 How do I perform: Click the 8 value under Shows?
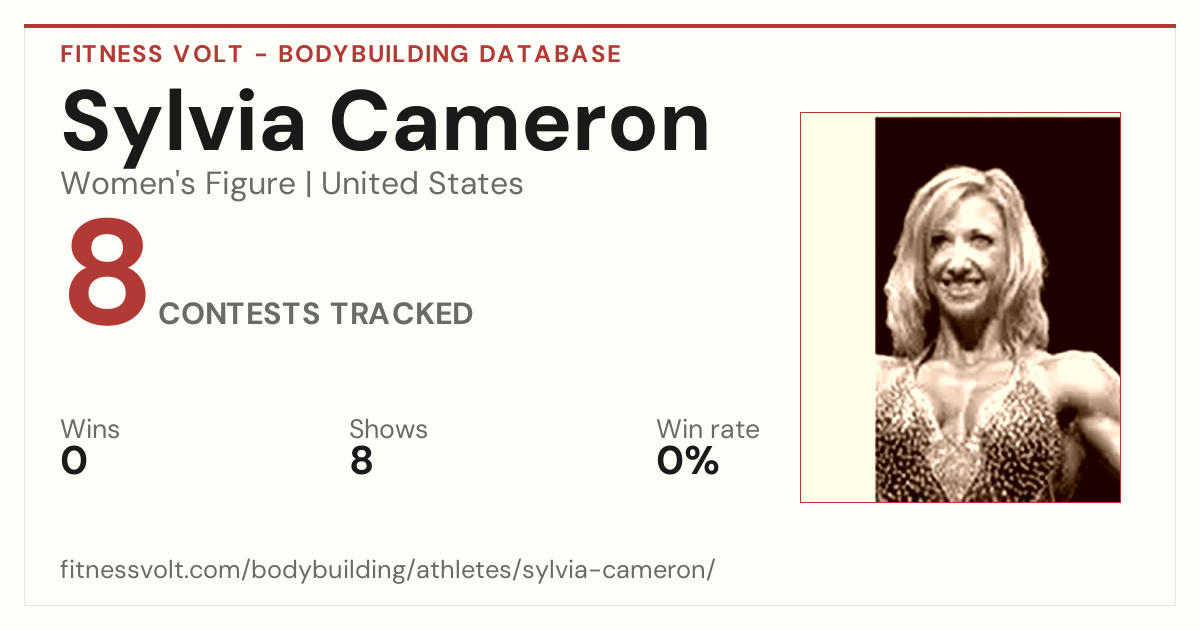click(x=361, y=461)
